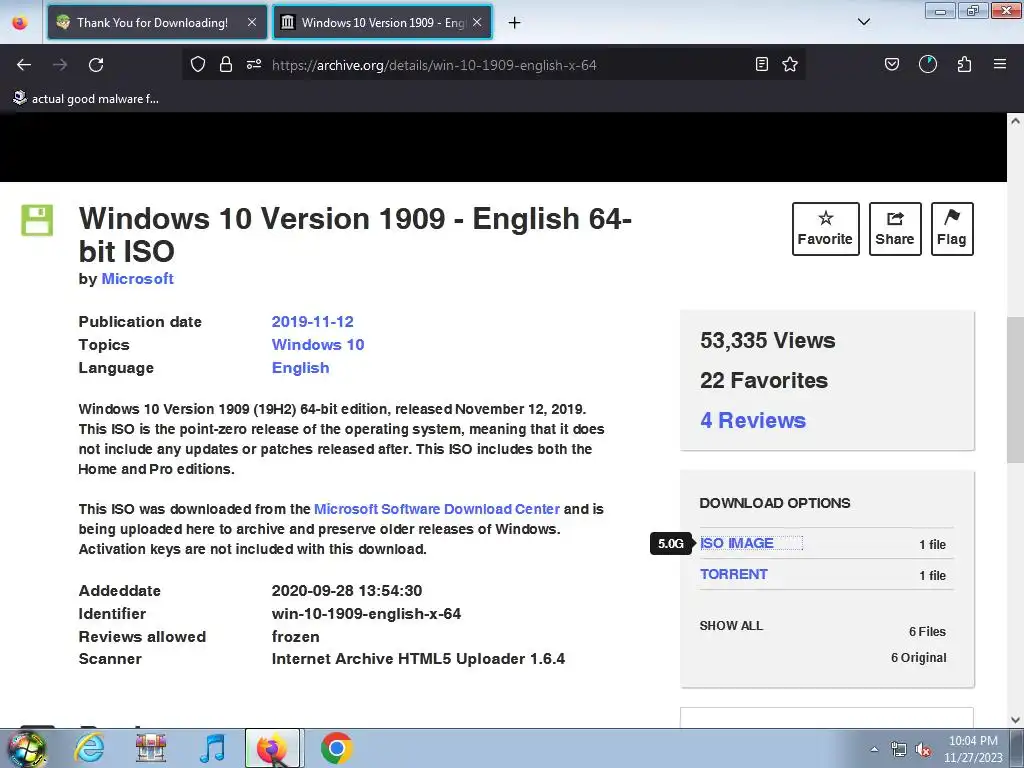Click the forward navigation arrow
1024x768 pixels.
60,65
